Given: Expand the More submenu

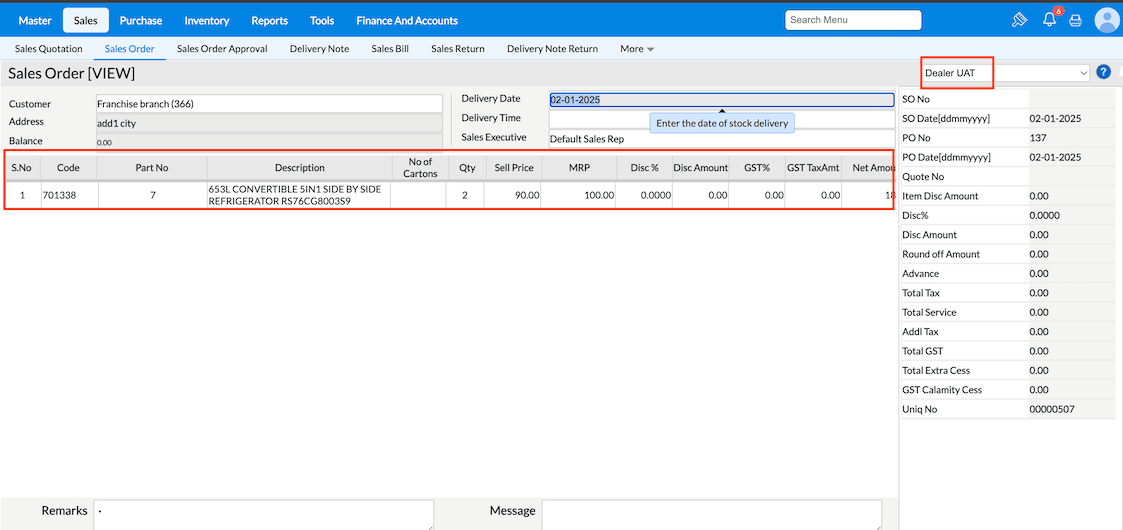Looking at the screenshot, I should pos(637,49).
